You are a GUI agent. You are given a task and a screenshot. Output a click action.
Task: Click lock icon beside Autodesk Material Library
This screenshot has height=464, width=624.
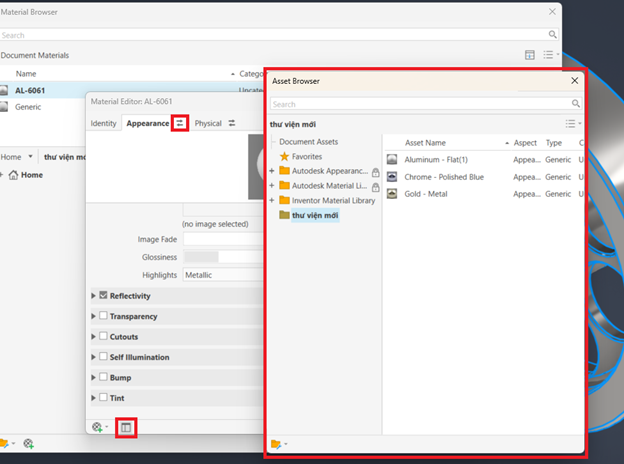[x=375, y=187]
